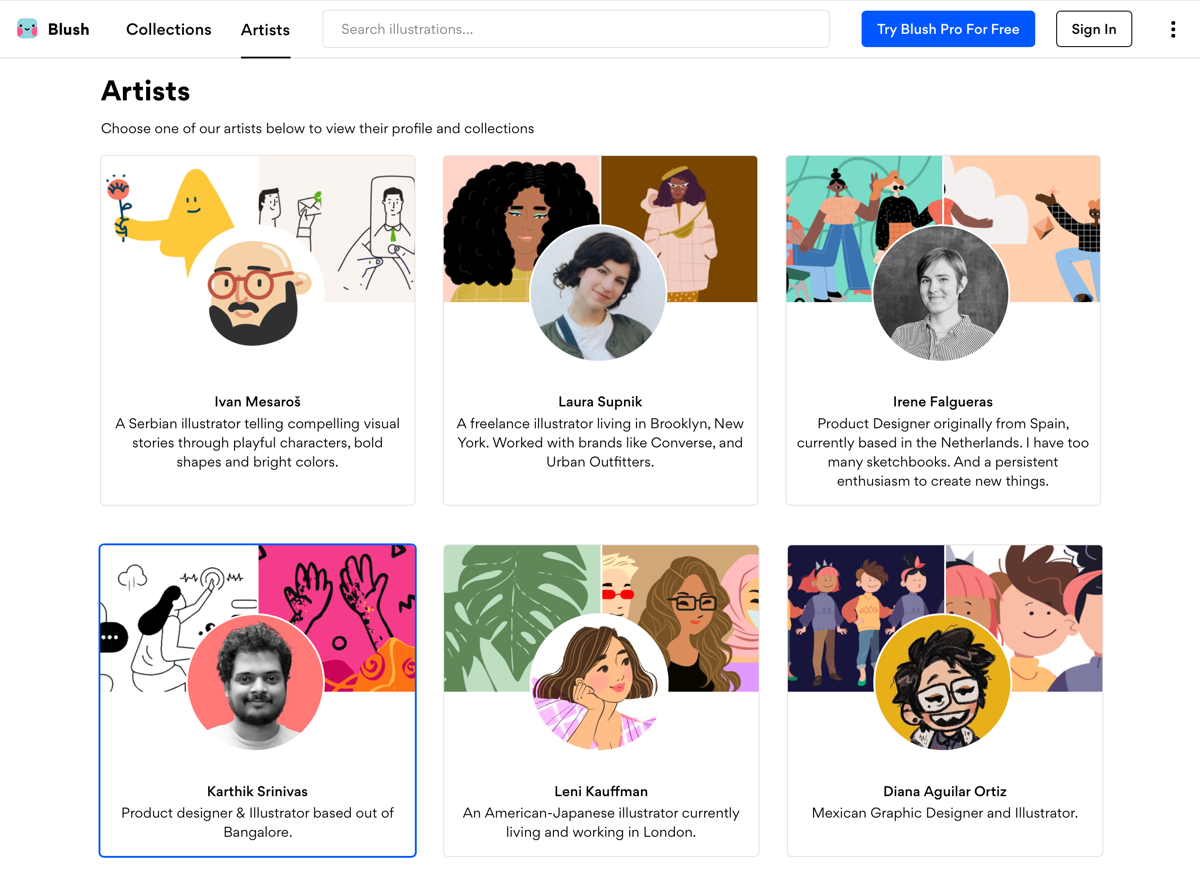Open the three-dot overflow menu
Viewport: 1200px width, 879px height.
pos(1172,29)
